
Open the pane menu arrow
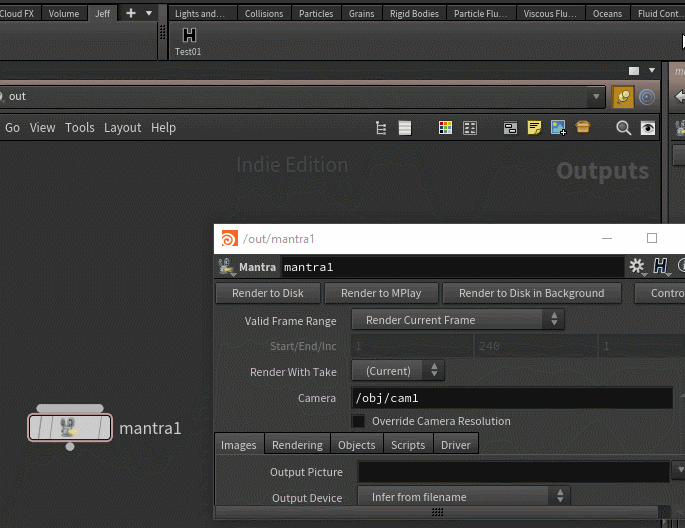652,70
